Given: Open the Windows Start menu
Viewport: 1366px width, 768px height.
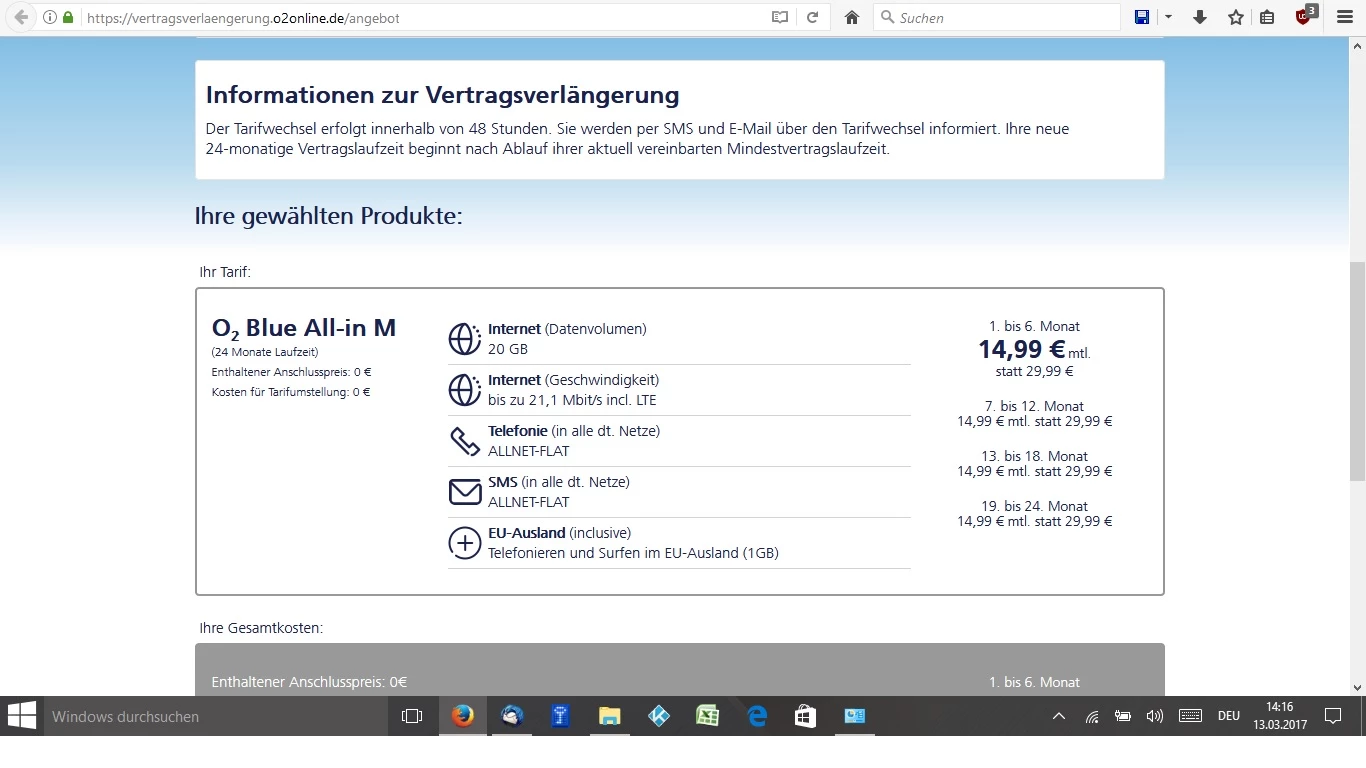Looking at the screenshot, I should tap(22, 716).
